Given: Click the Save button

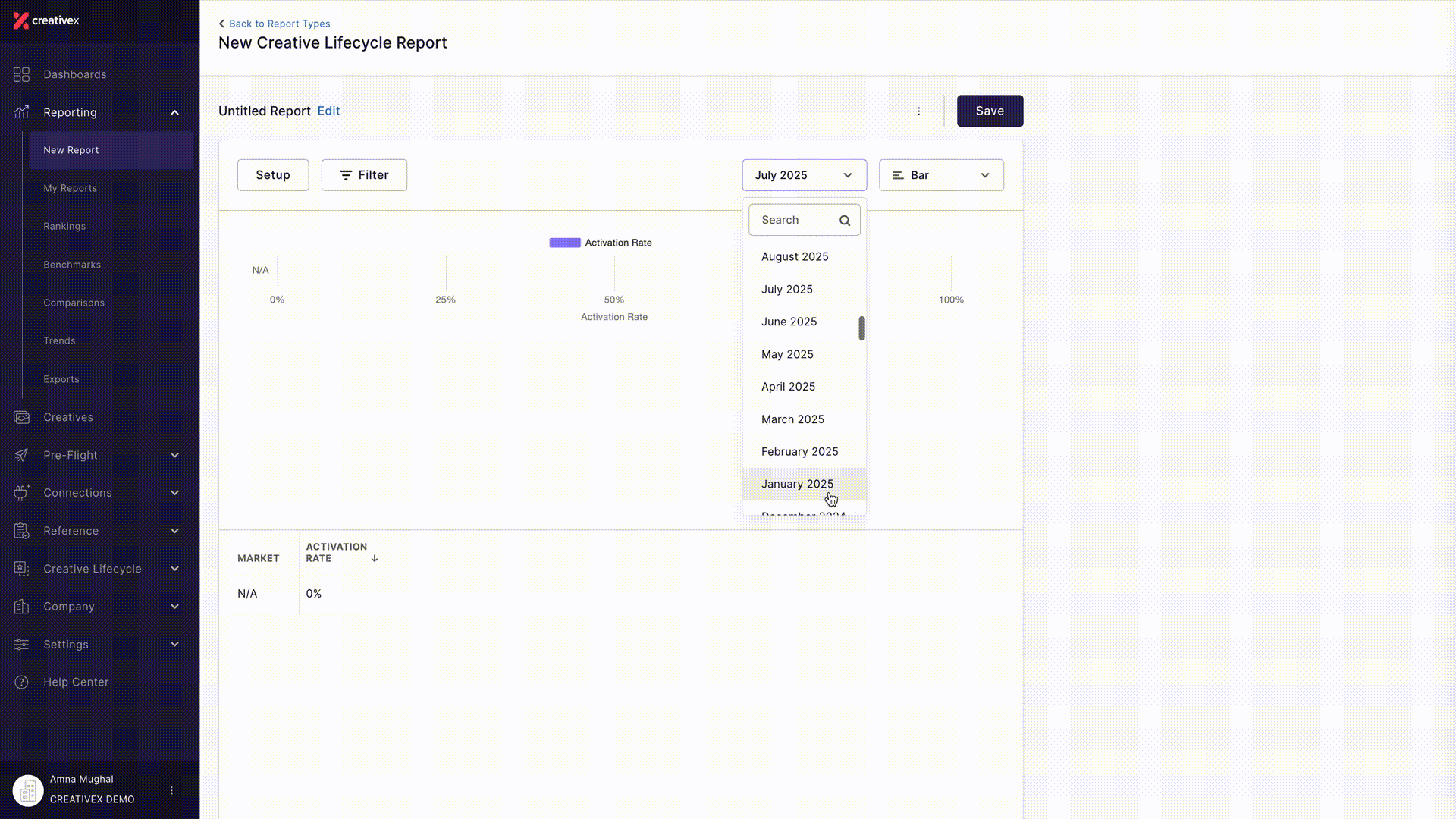Looking at the screenshot, I should tap(990, 111).
